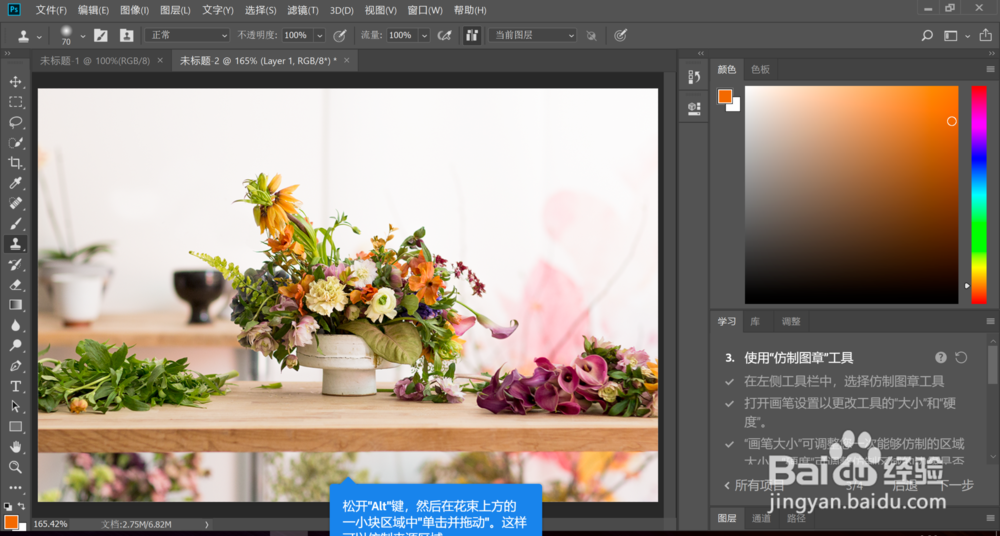Select the Lasso tool
The width and height of the screenshot is (1000, 536).
point(16,123)
